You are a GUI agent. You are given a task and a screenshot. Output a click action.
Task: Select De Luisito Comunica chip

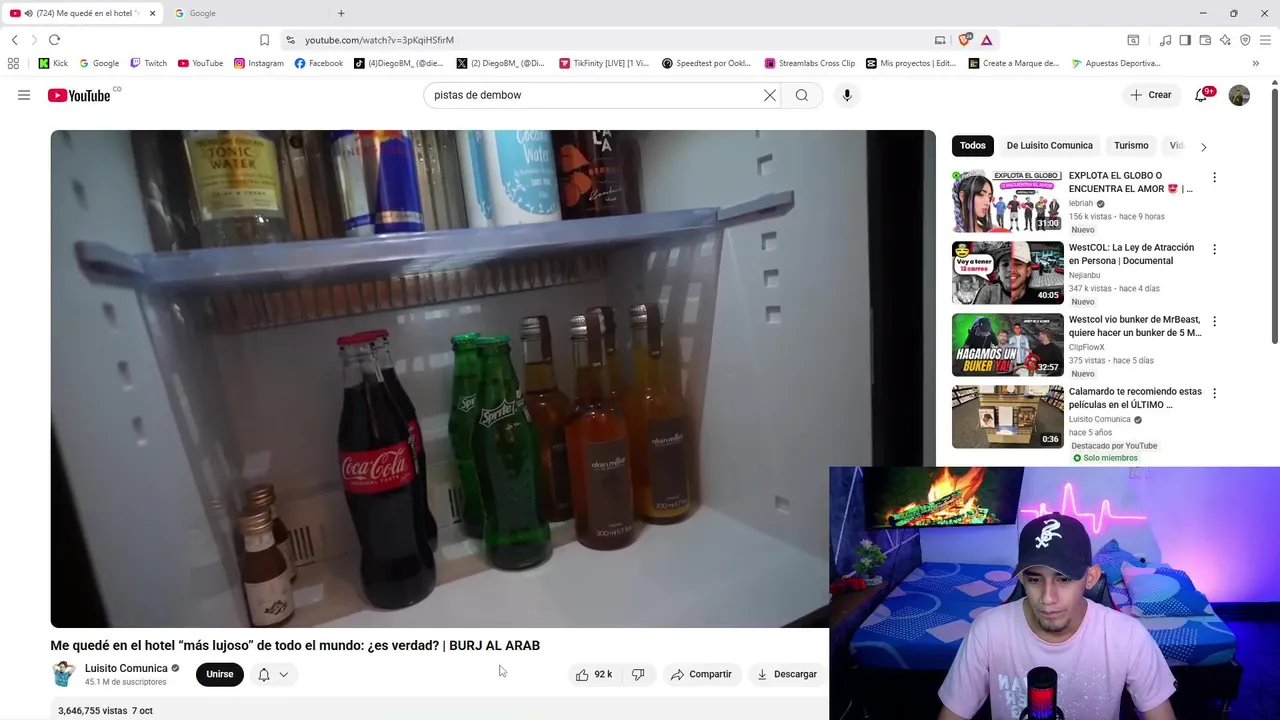coord(1049,145)
